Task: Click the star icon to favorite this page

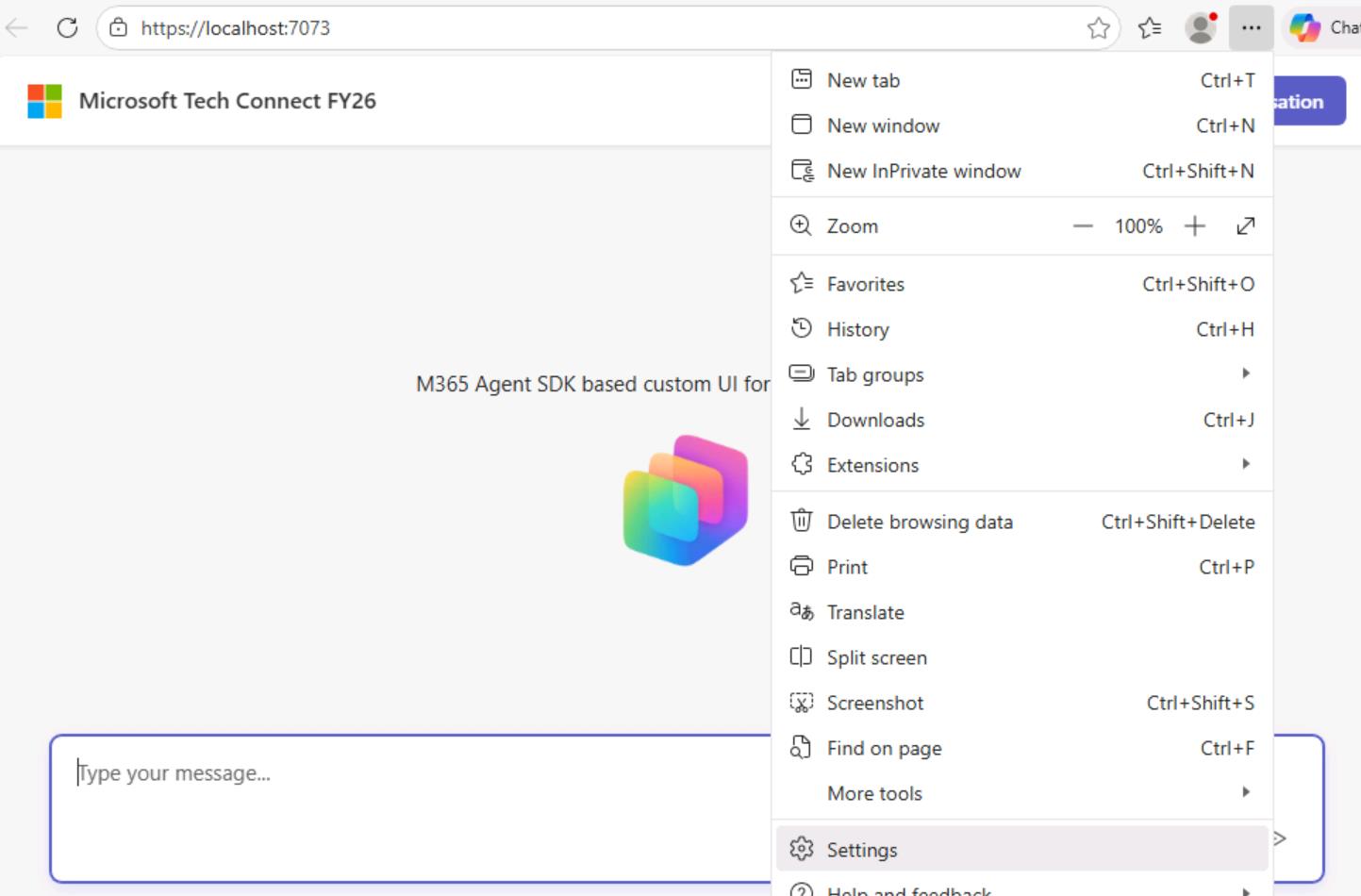Action: pos(1098,28)
